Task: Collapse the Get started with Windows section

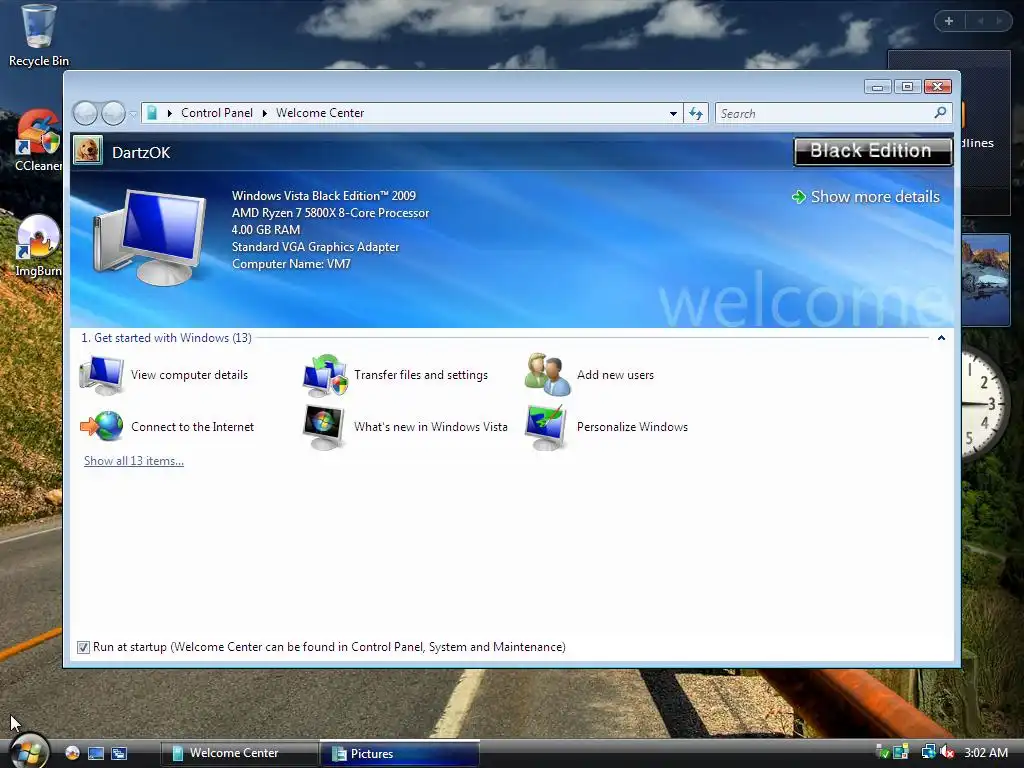Action: pyautogui.click(x=941, y=338)
